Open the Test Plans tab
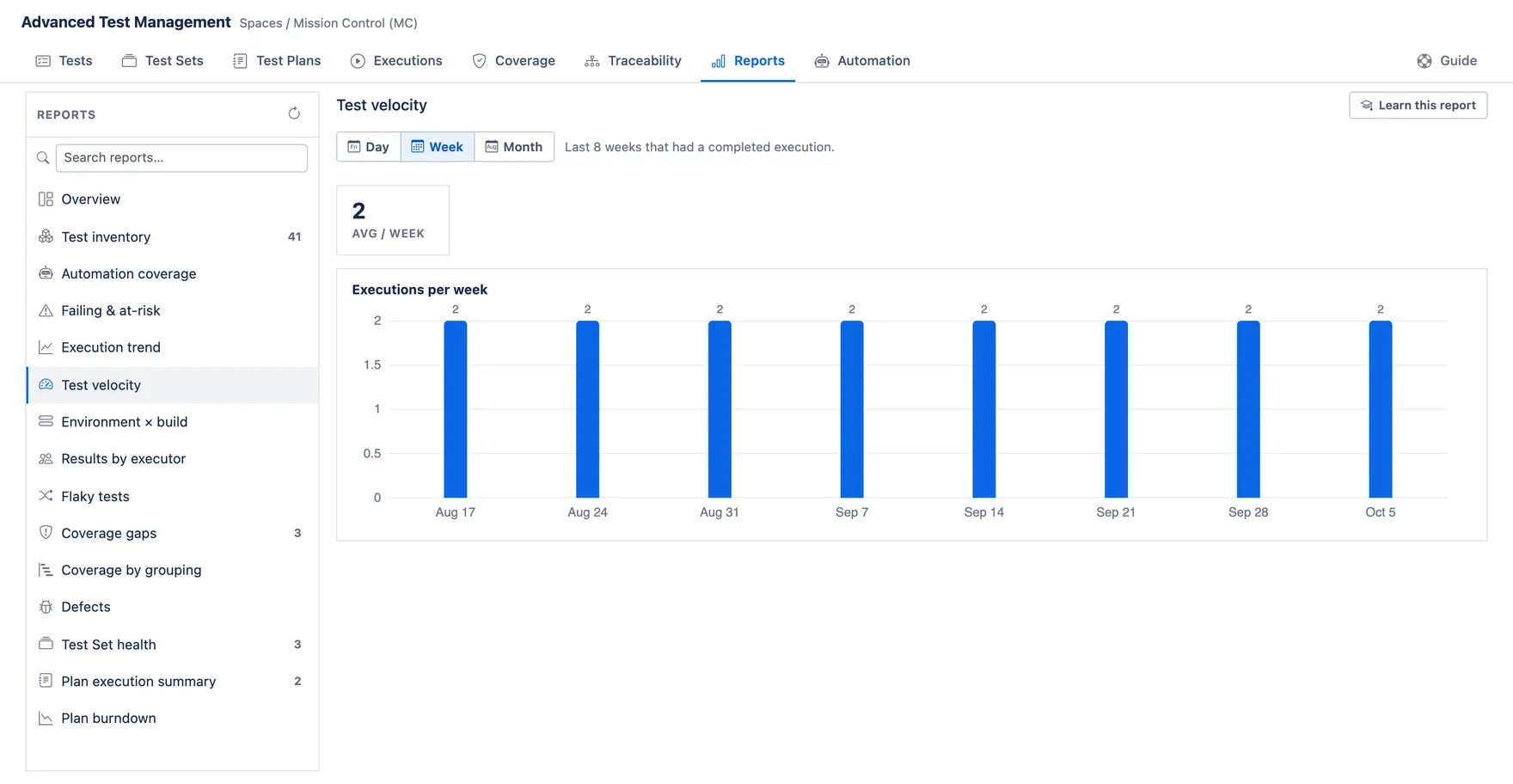 point(277,61)
